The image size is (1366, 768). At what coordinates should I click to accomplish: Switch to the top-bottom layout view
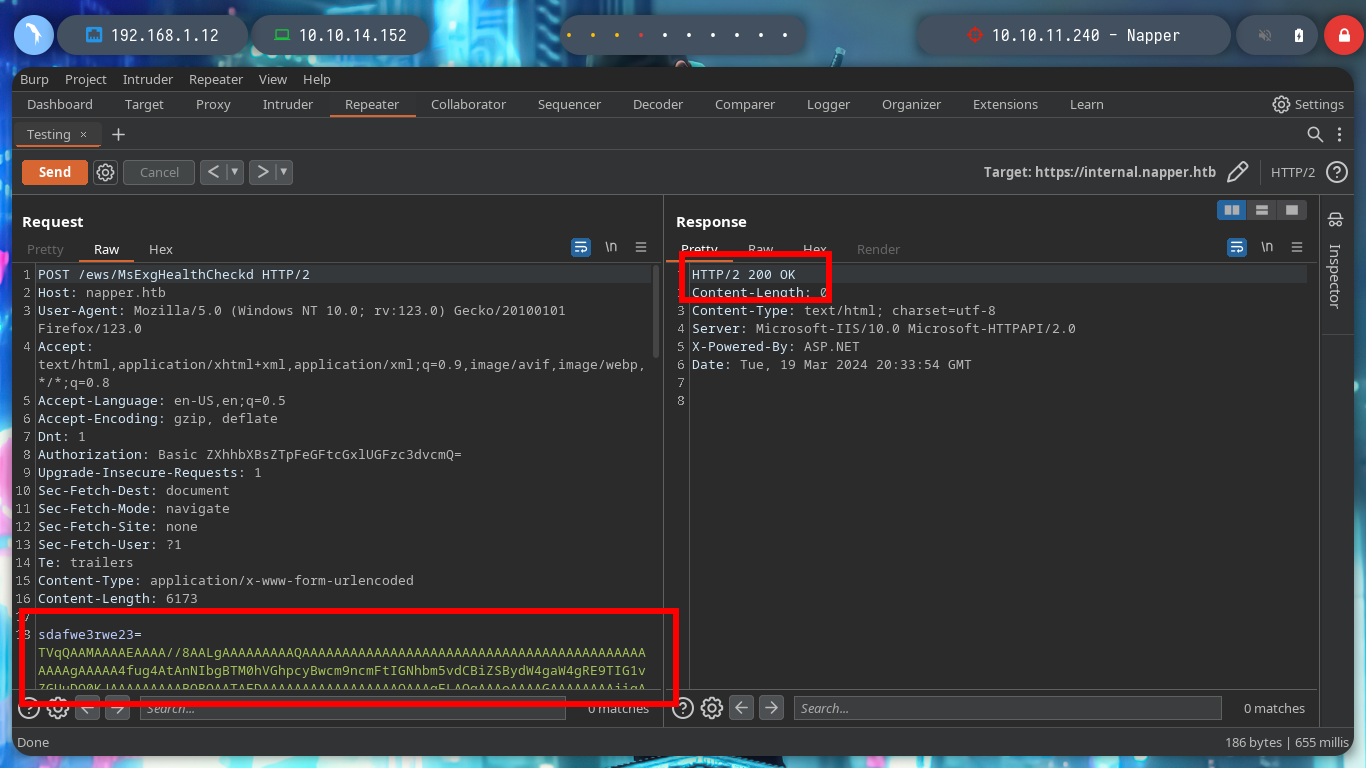(1262, 210)
